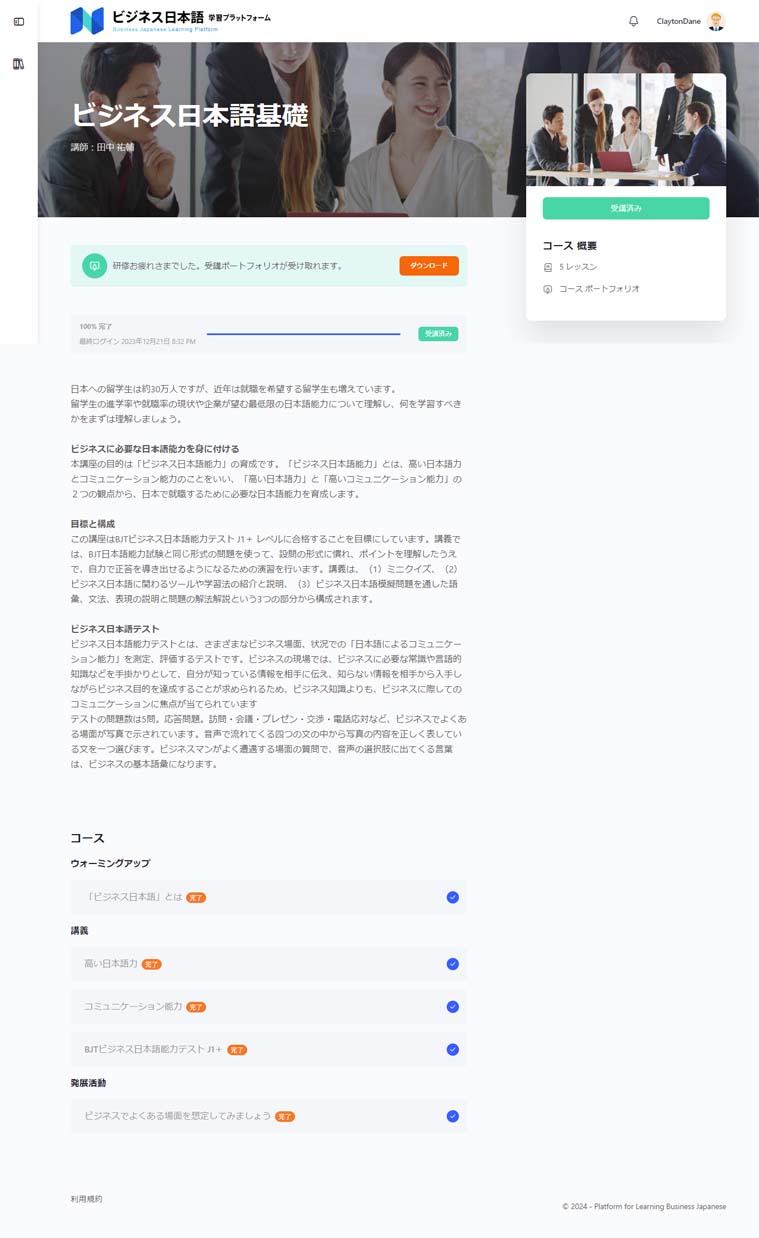Click instructor name 講師：田中 祐輔

(102, 147)
